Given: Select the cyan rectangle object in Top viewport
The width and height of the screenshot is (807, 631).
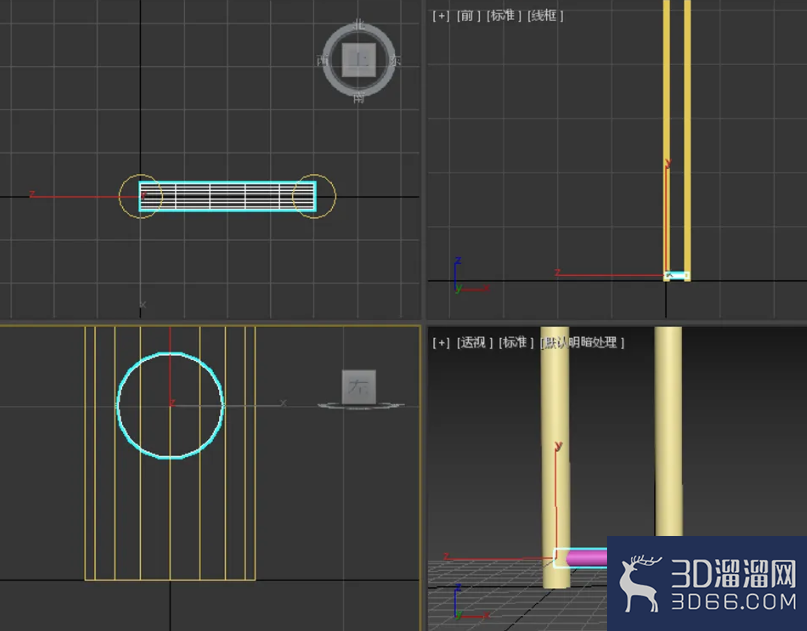Looking at the screenshot, I should (x=227, y=196).
